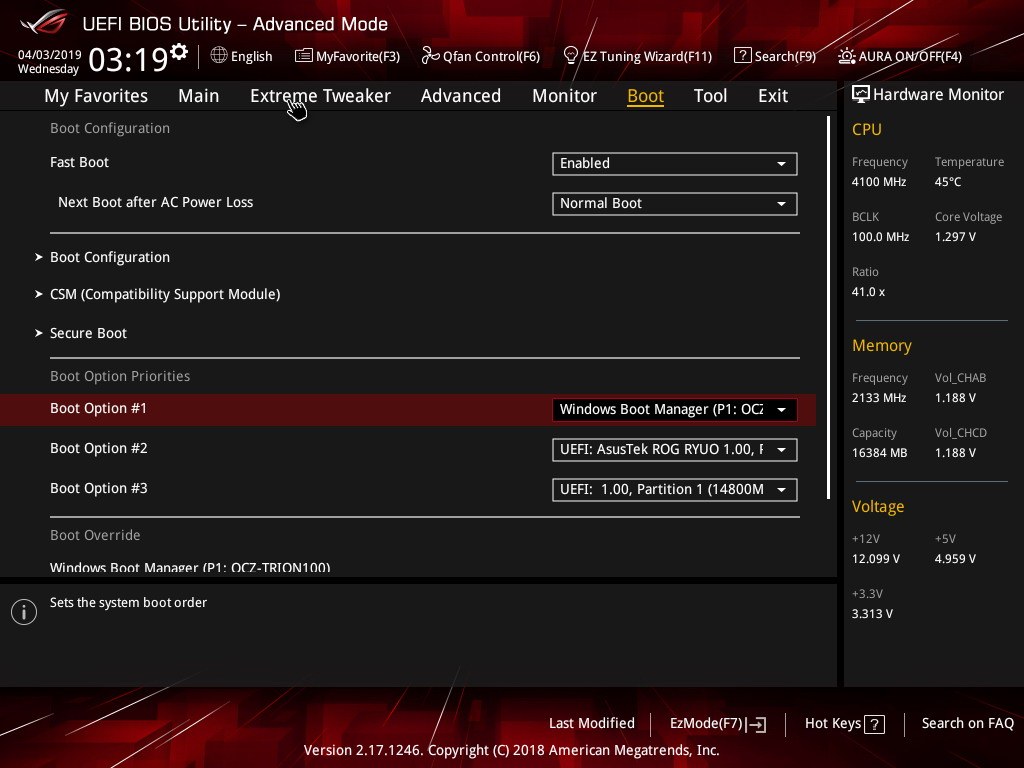Click the Fast Boot label

coord(79,163)
